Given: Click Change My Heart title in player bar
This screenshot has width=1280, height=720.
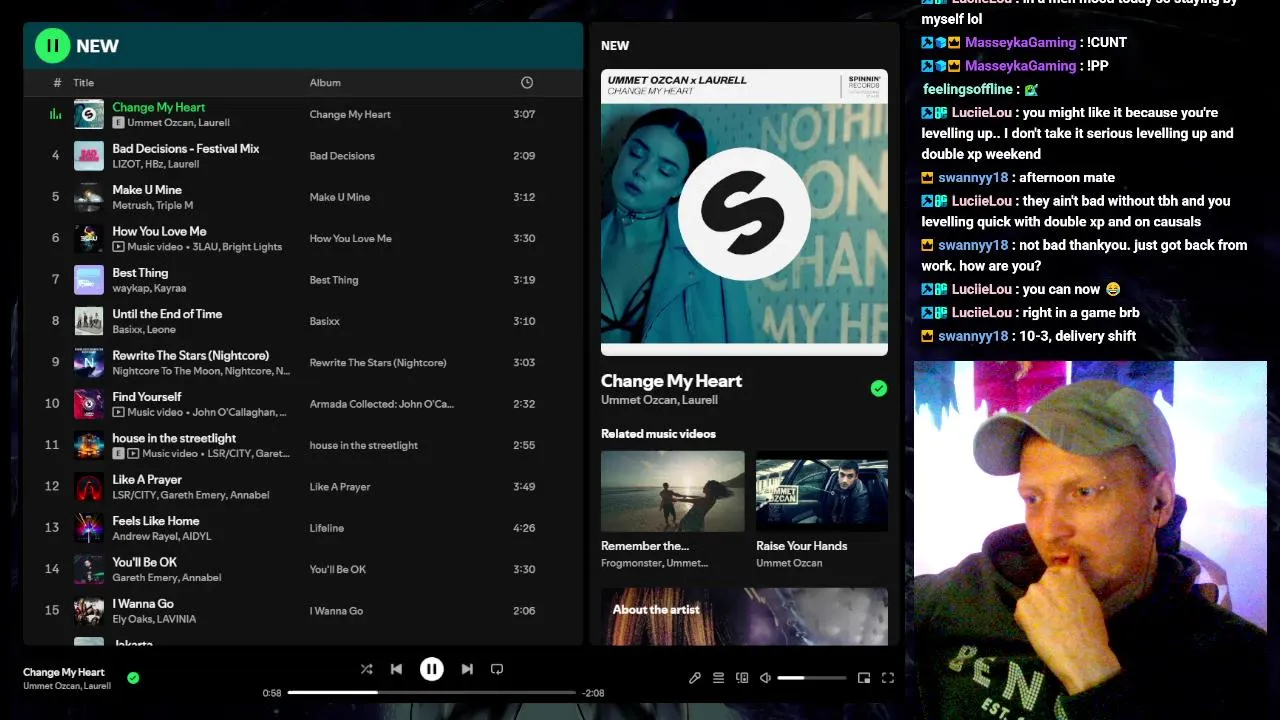Looking at the screenshot, I should click(x=64, y=672).
